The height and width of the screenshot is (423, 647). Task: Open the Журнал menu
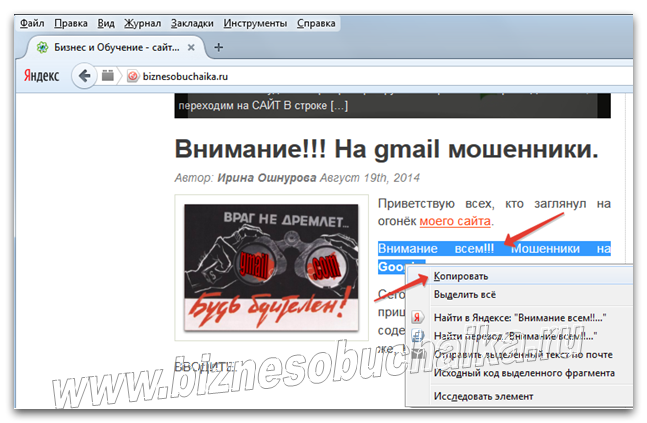(x=142, y=23)
